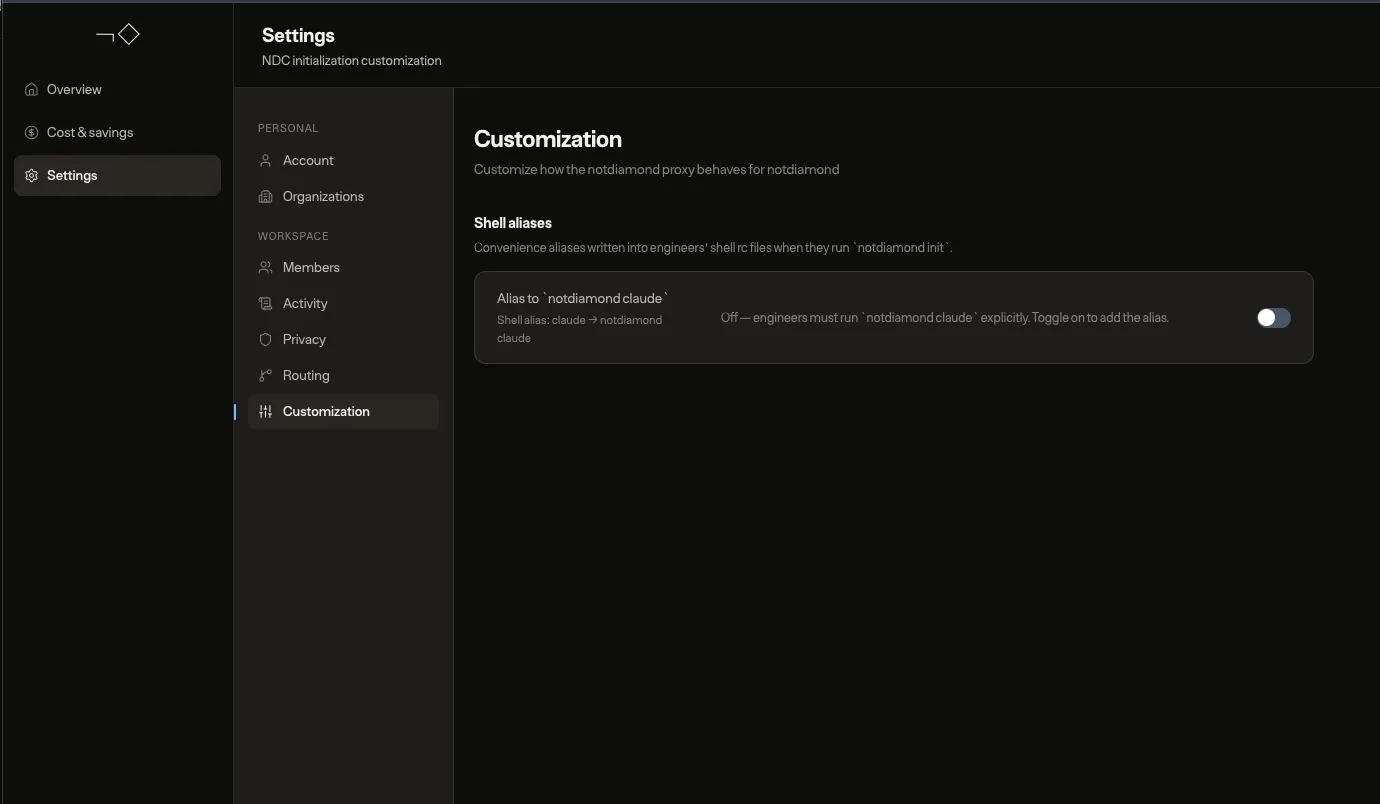Click the "Off — engineers must run" status text
Screen dimensions: 1380x804
[945, 317]
